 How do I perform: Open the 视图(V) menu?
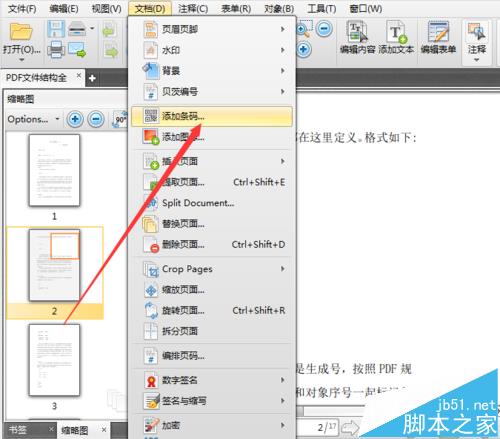tap(106, 9)
